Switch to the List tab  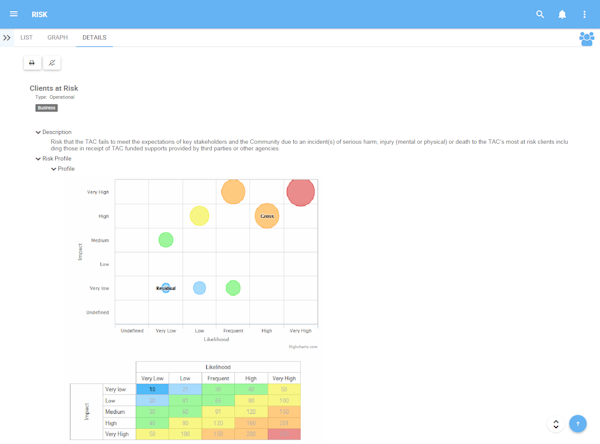(x=27, y=38)
